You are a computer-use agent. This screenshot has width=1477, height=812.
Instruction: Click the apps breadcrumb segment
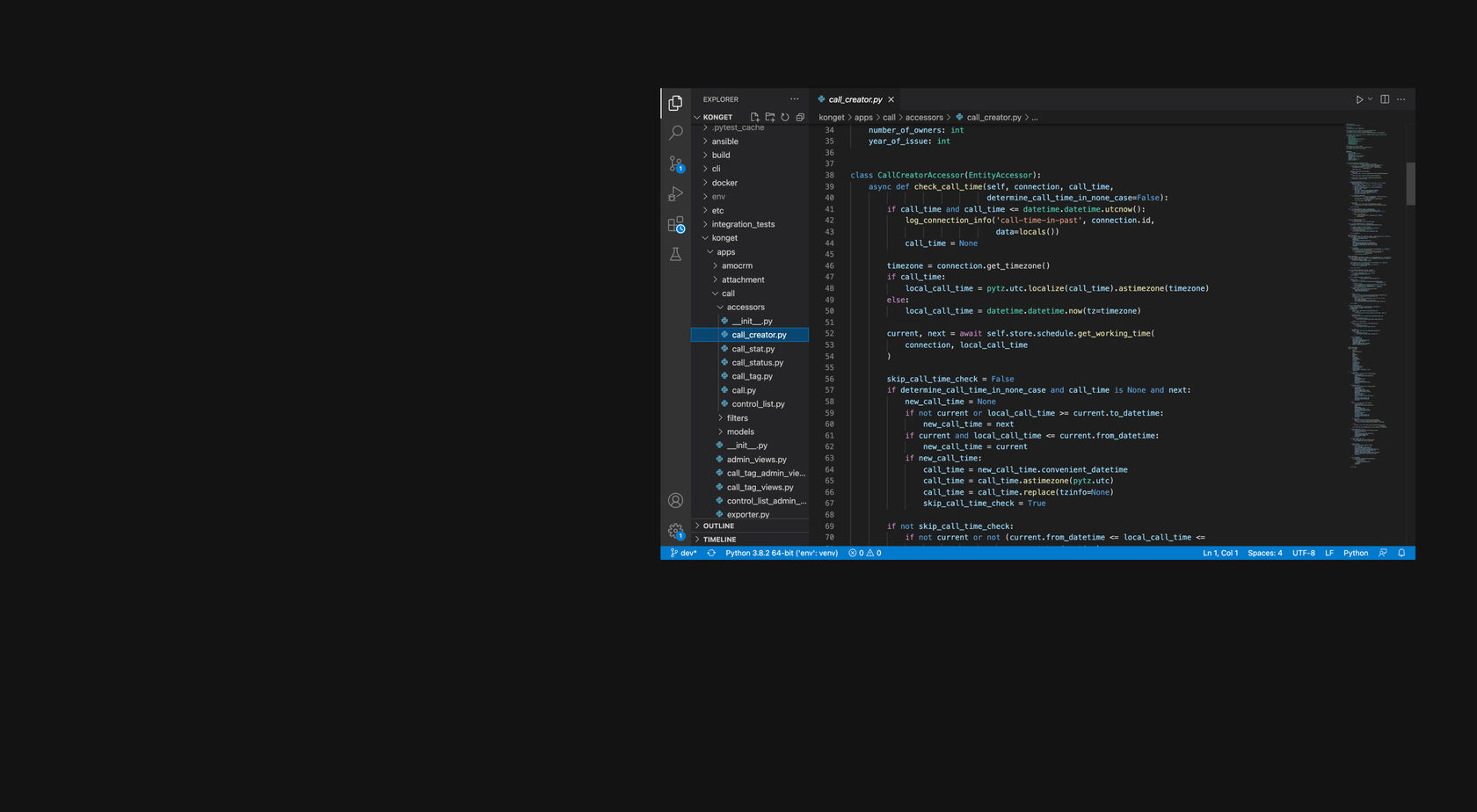[863, 118]
